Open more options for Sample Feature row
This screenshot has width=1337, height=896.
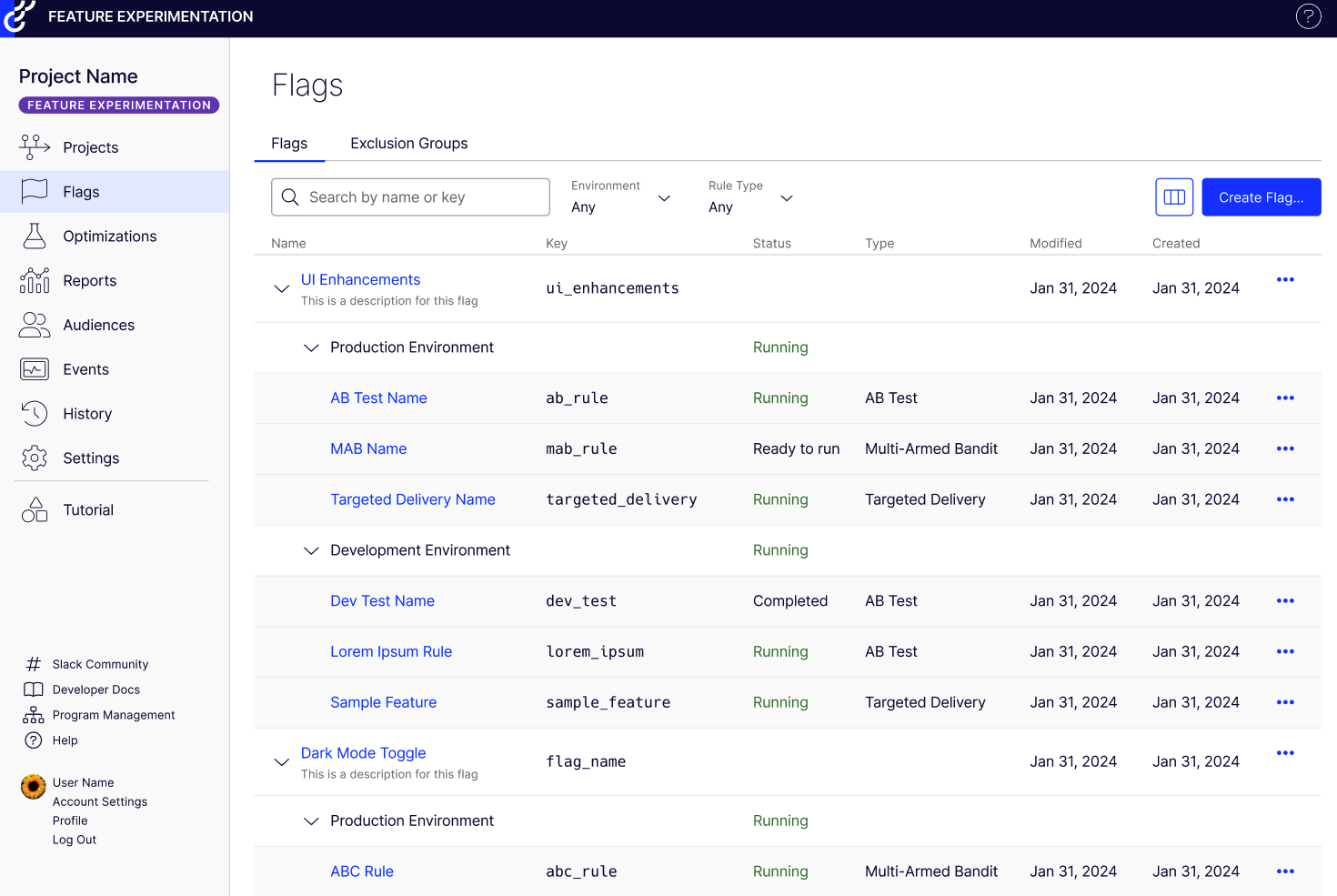(1285, 702)
